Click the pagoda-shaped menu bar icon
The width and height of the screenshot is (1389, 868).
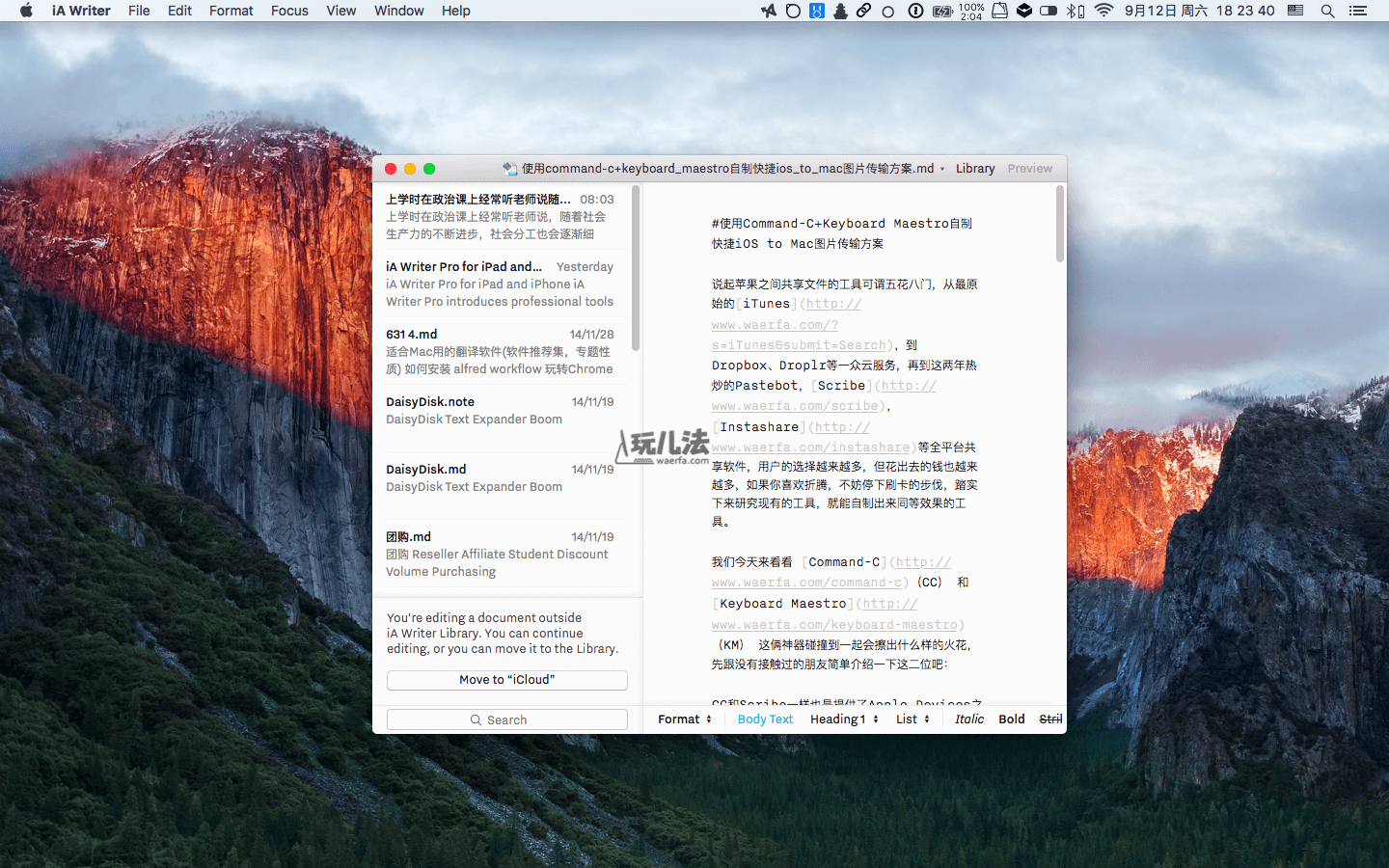click(840, 11)
